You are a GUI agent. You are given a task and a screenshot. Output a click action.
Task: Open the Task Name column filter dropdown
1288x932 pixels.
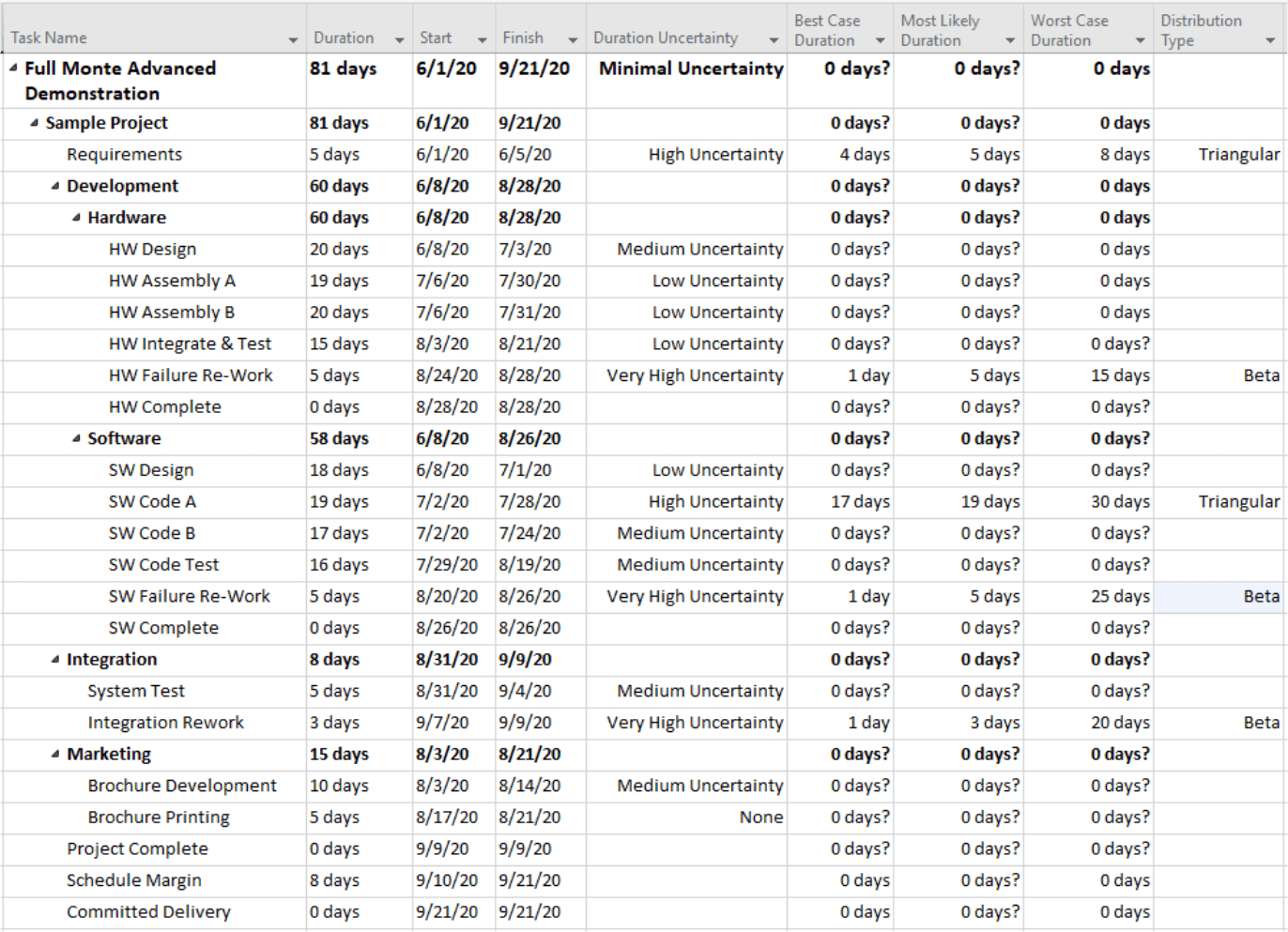293,40
